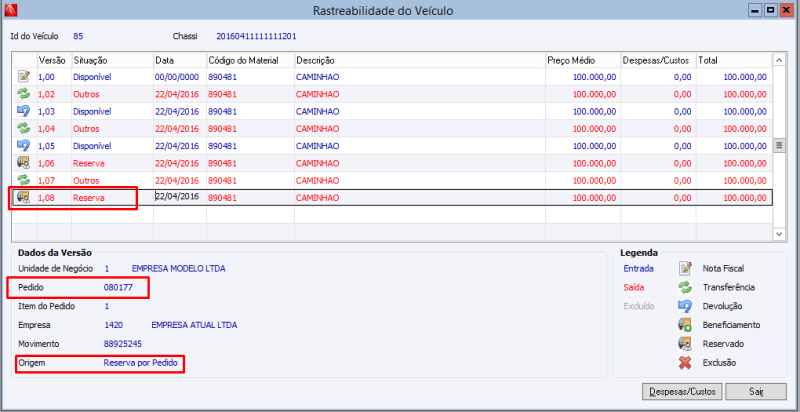Viewport: 800px width, 412px height.
Task: Click the Empresa code 1420
Action: click(x=113, y=325)
